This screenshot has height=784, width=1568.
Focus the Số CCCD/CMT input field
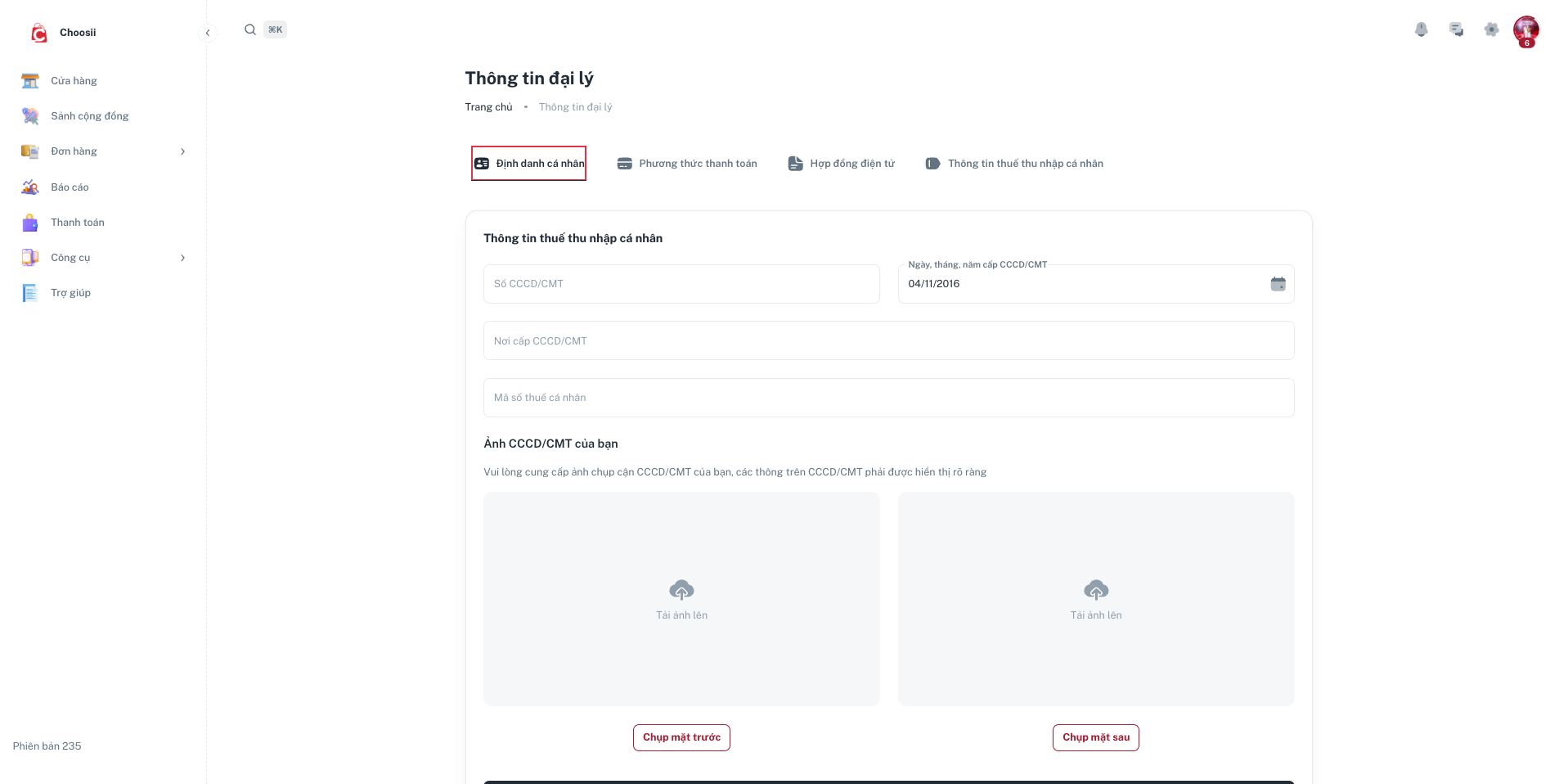coord(681,284)
